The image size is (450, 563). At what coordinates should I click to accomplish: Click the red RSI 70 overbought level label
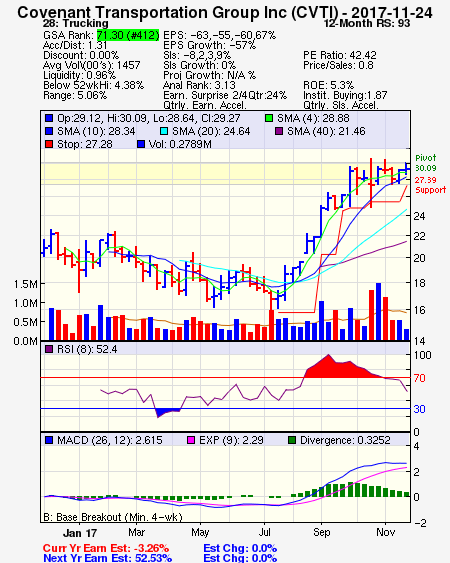[419, 378]
